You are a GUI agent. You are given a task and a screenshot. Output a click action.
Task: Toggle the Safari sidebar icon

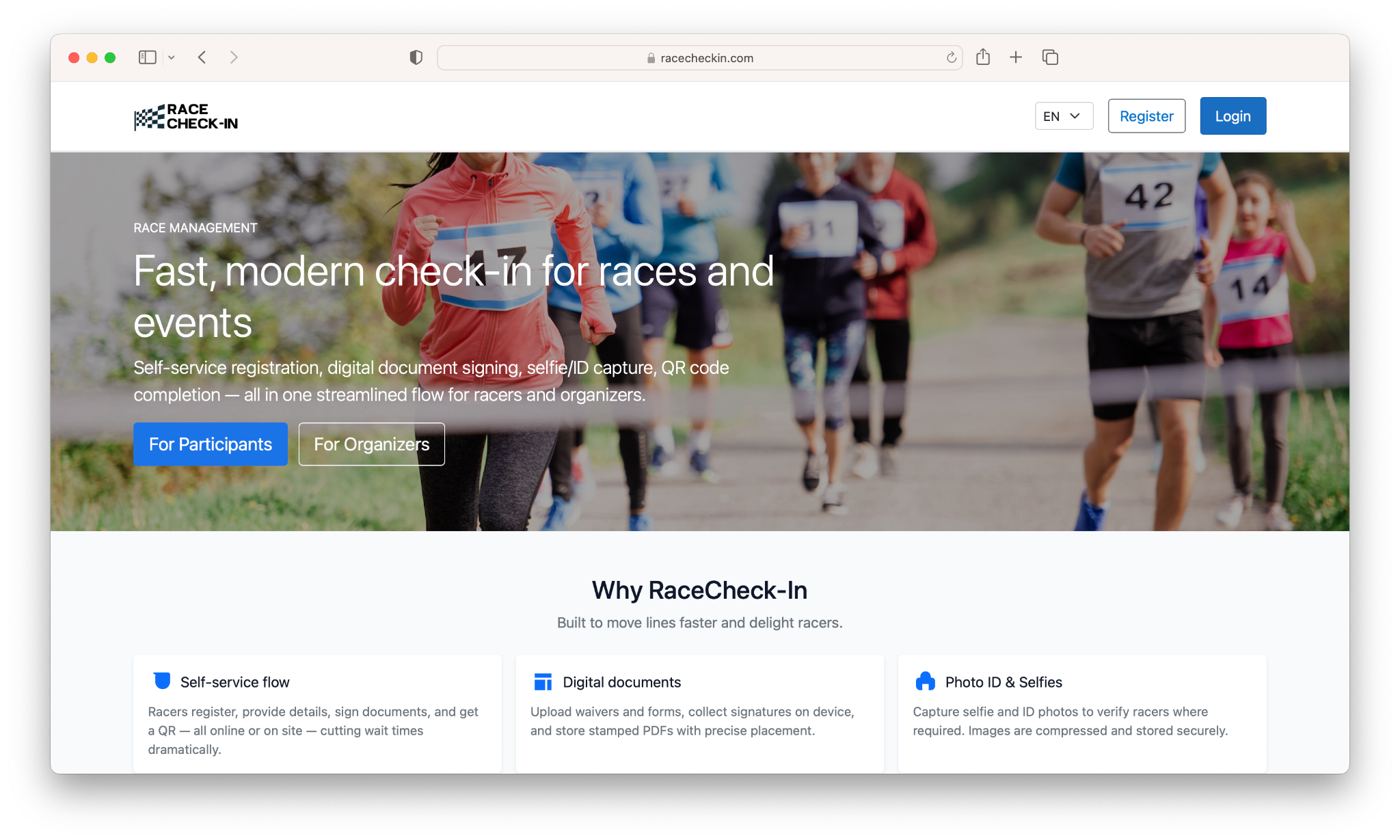click(x=148, y=57)
